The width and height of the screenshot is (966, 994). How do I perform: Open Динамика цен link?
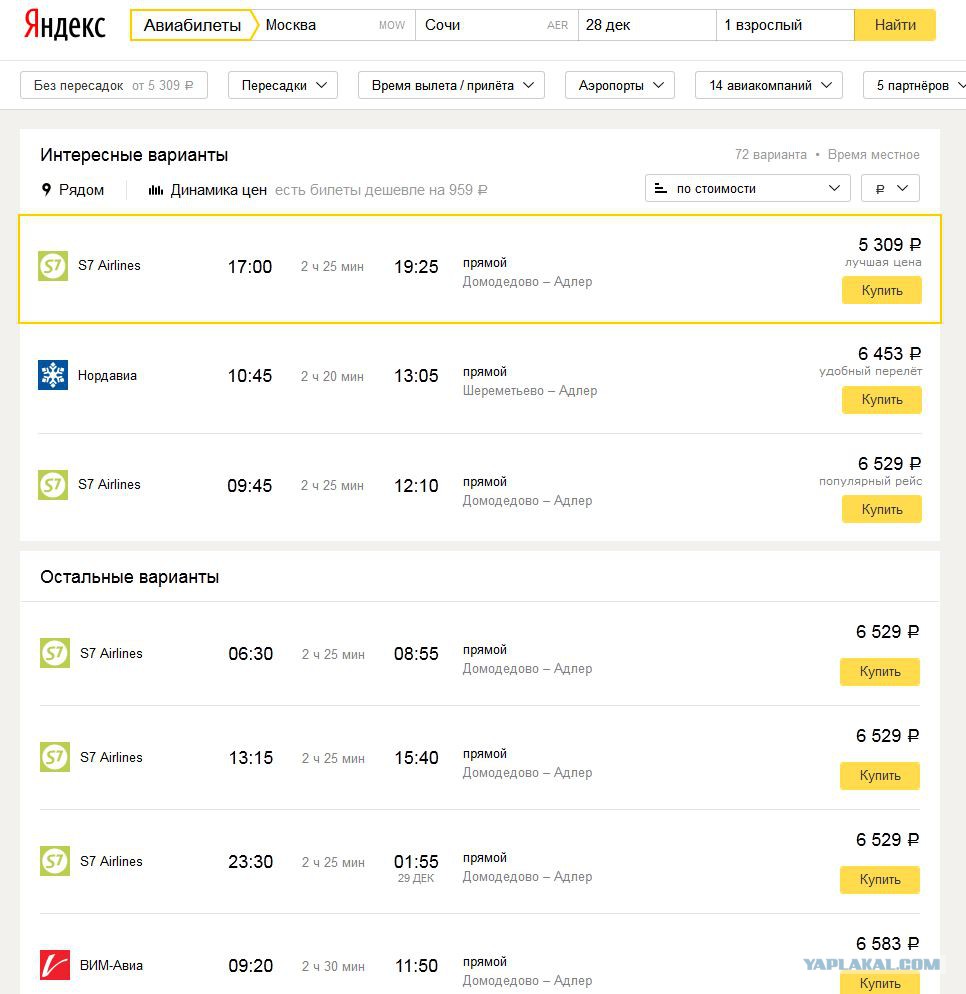click(x=218, y=190)
